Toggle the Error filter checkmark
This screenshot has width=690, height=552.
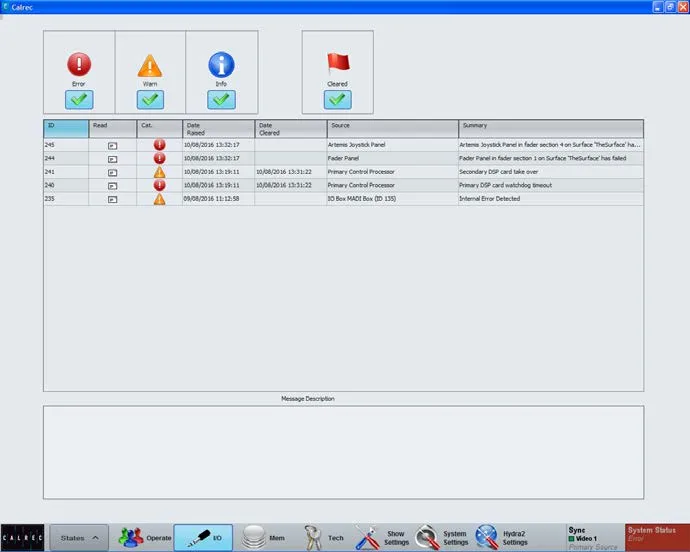tap(79, 99)
